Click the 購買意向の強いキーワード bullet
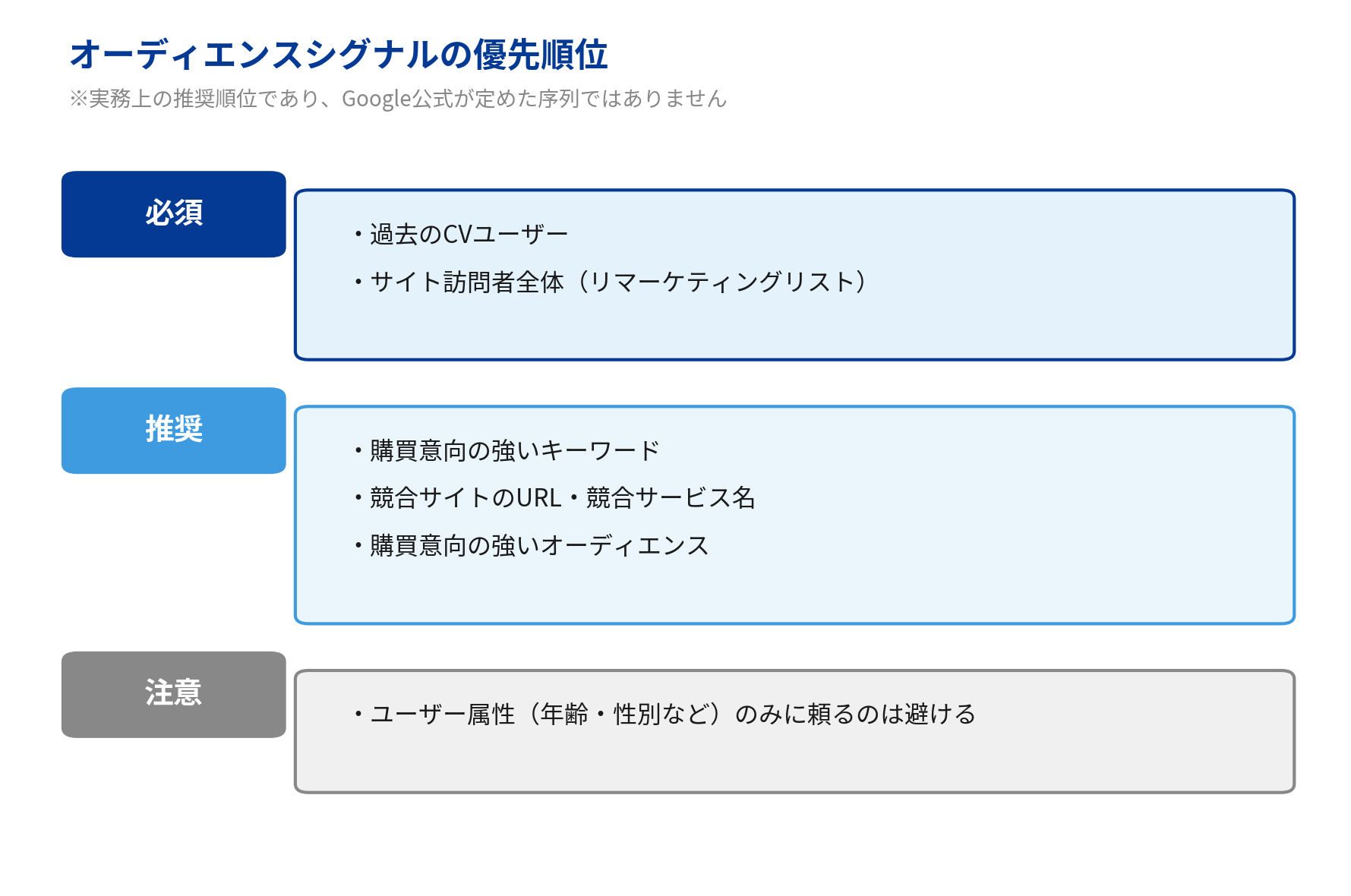Image resolution: width=1351 pixels, height=896 pixels. point(507,451)
